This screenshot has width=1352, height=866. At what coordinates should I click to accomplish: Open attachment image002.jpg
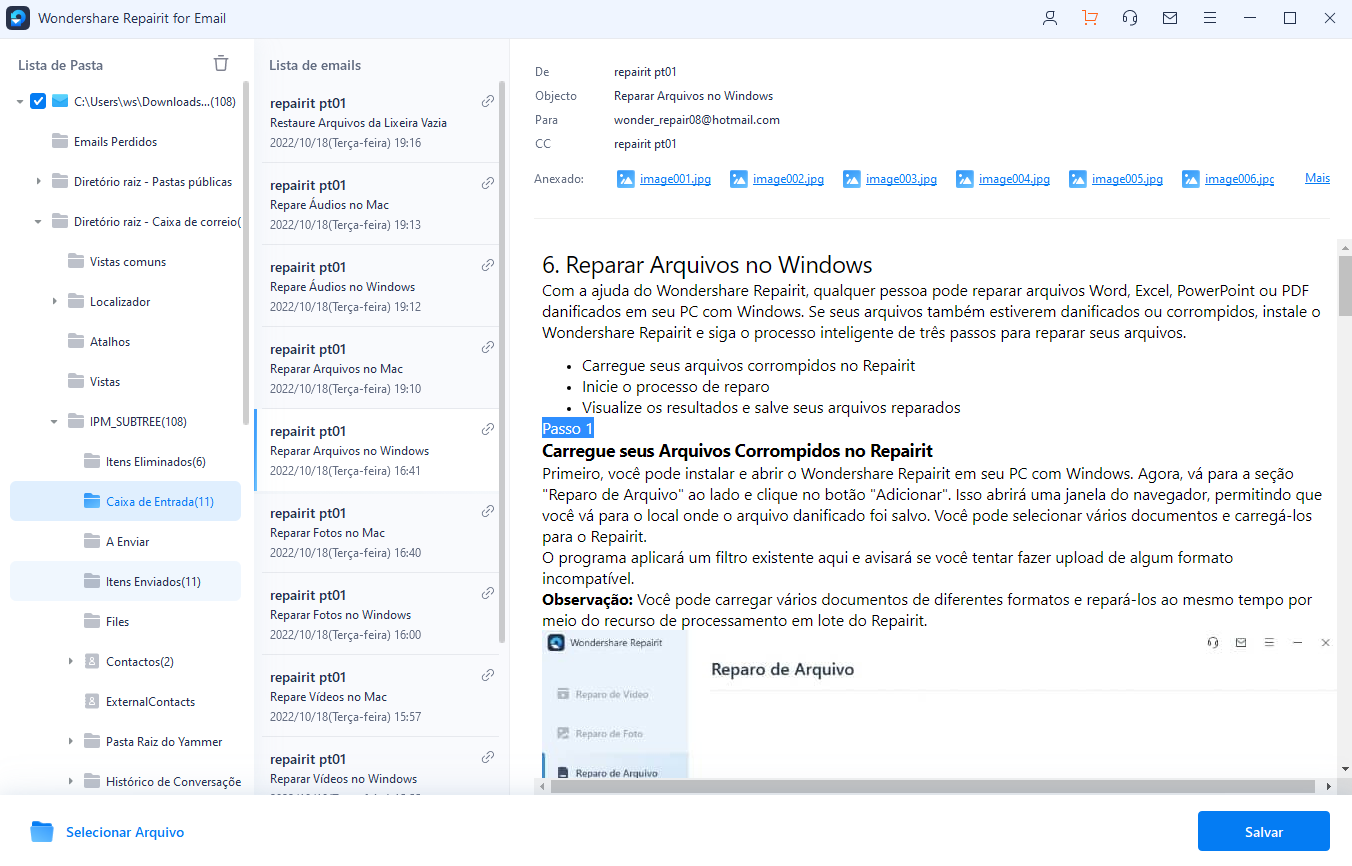788,179
